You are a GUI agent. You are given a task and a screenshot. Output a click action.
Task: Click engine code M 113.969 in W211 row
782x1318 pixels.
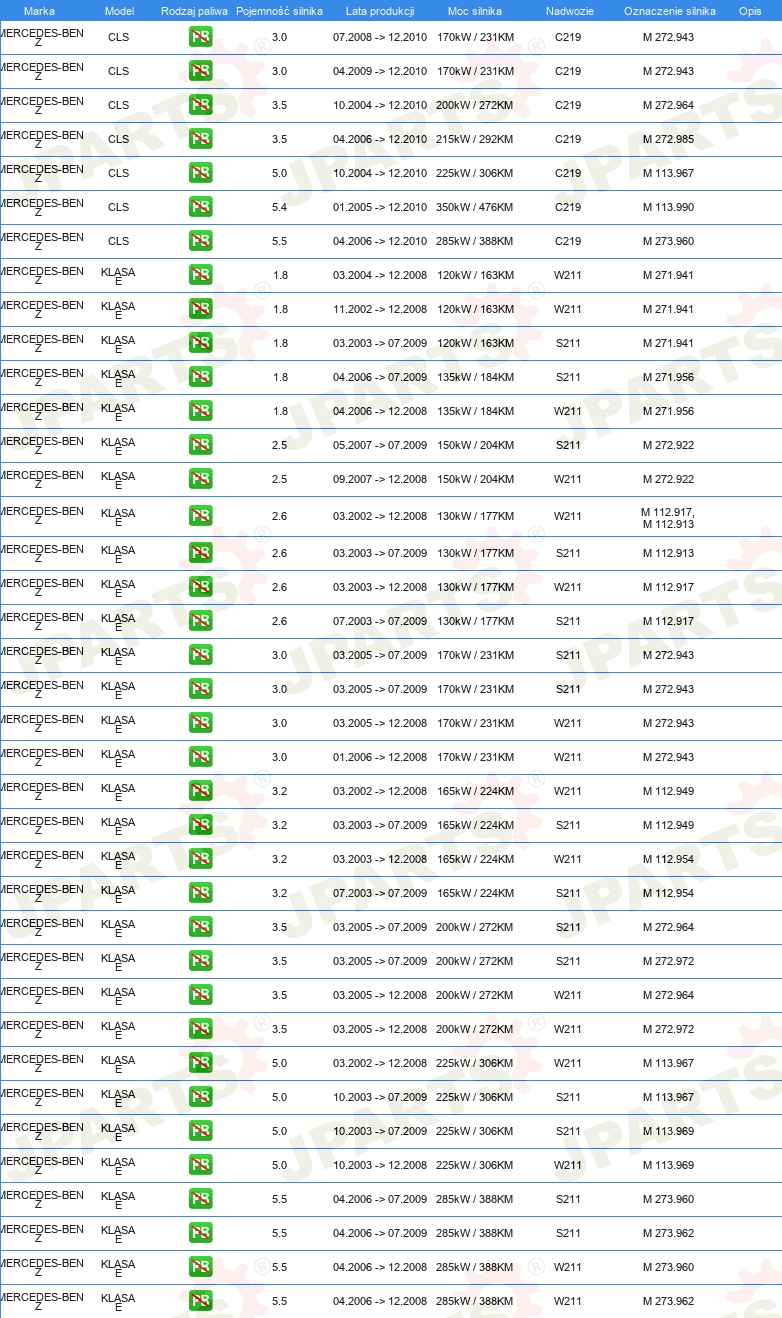[668, 1165]
